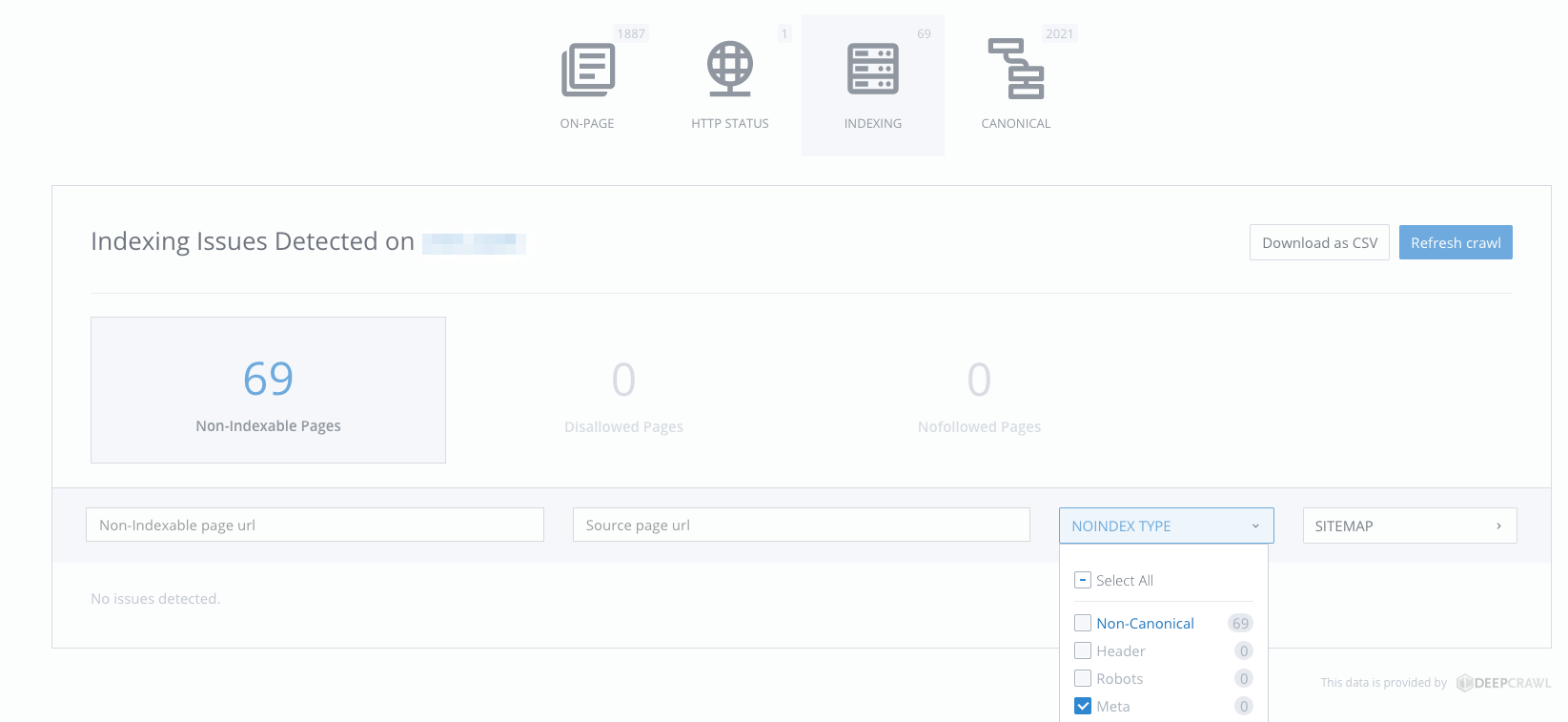Refresh the crawl

(x=1456, y=242)
